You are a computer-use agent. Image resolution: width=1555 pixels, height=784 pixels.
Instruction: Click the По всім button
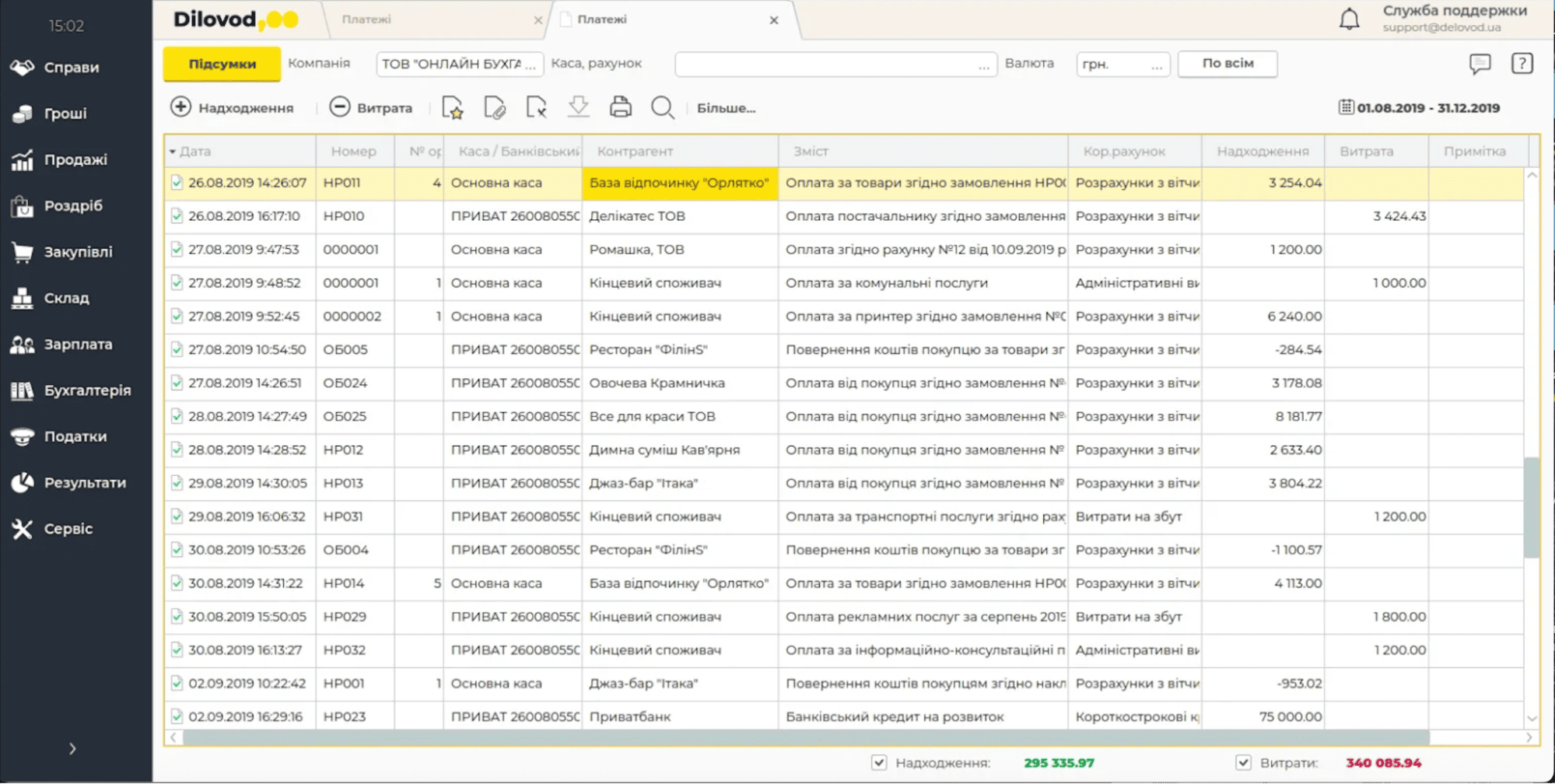click(1227, 64)
